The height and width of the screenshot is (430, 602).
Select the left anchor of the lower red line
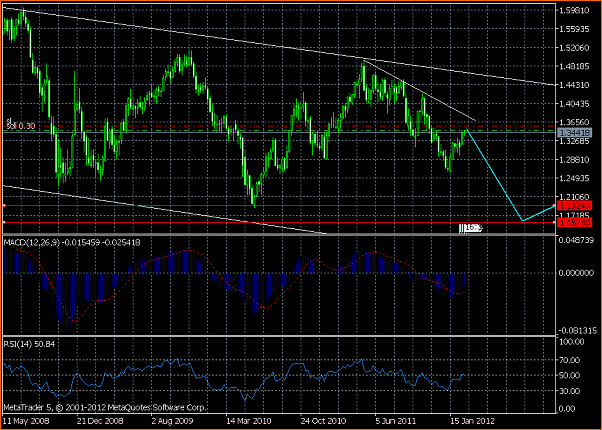click(4, 222)
